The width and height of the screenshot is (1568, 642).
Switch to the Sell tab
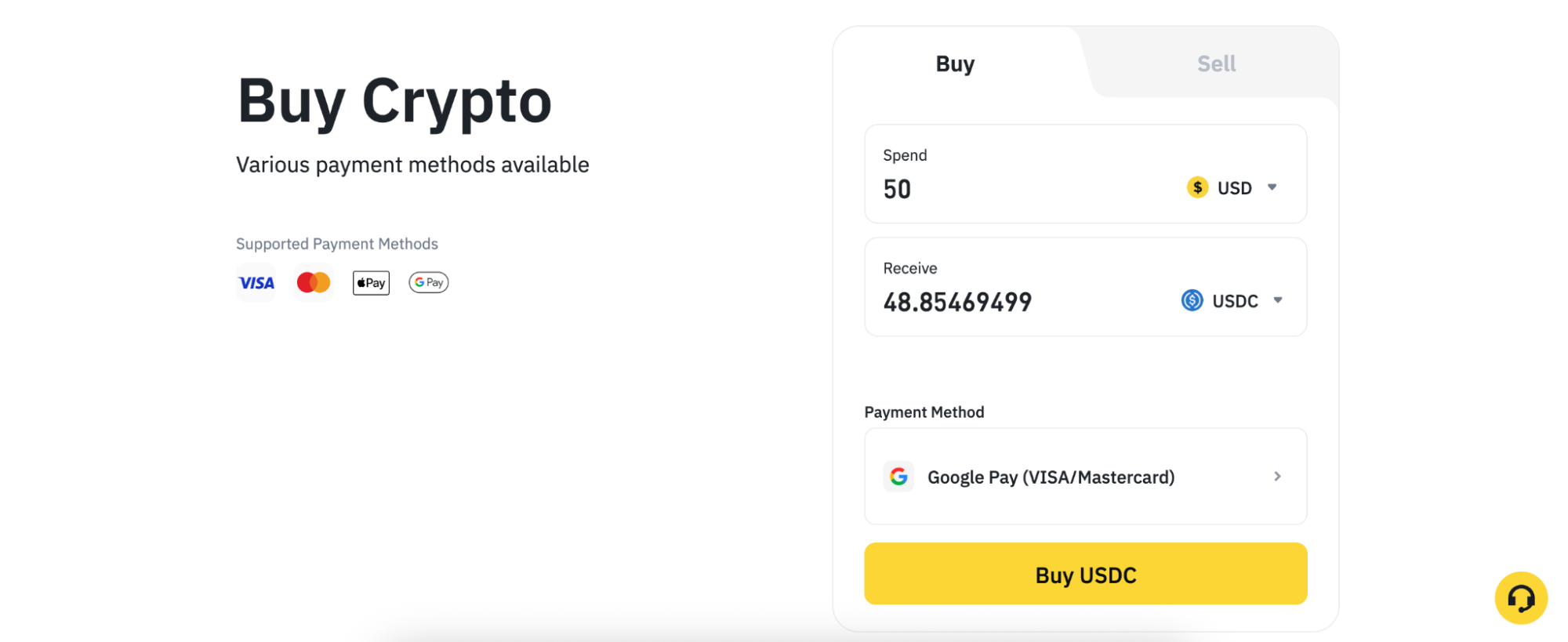[x=1215, y=63]
